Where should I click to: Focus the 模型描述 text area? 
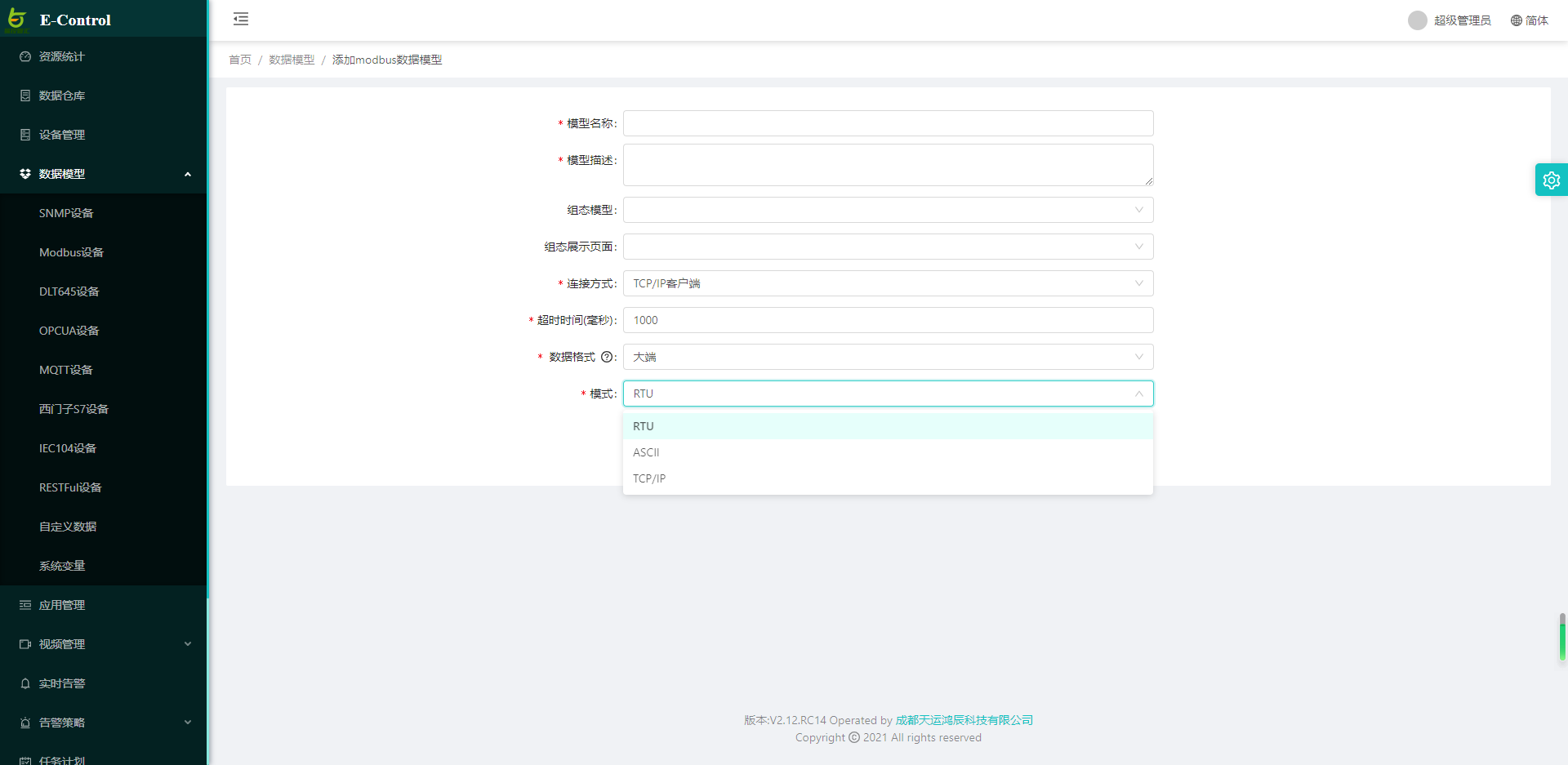pyautogui.click(x=889, y=165)
